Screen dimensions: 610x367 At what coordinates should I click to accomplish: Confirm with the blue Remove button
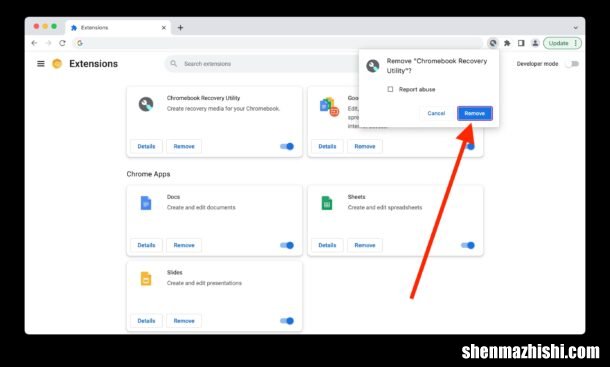coord(475,113)
